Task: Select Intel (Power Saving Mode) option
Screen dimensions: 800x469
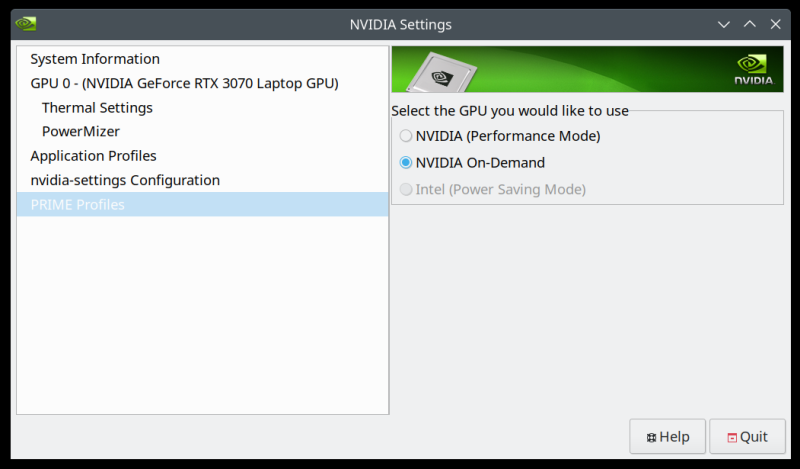Action: (x=405, y=189)
